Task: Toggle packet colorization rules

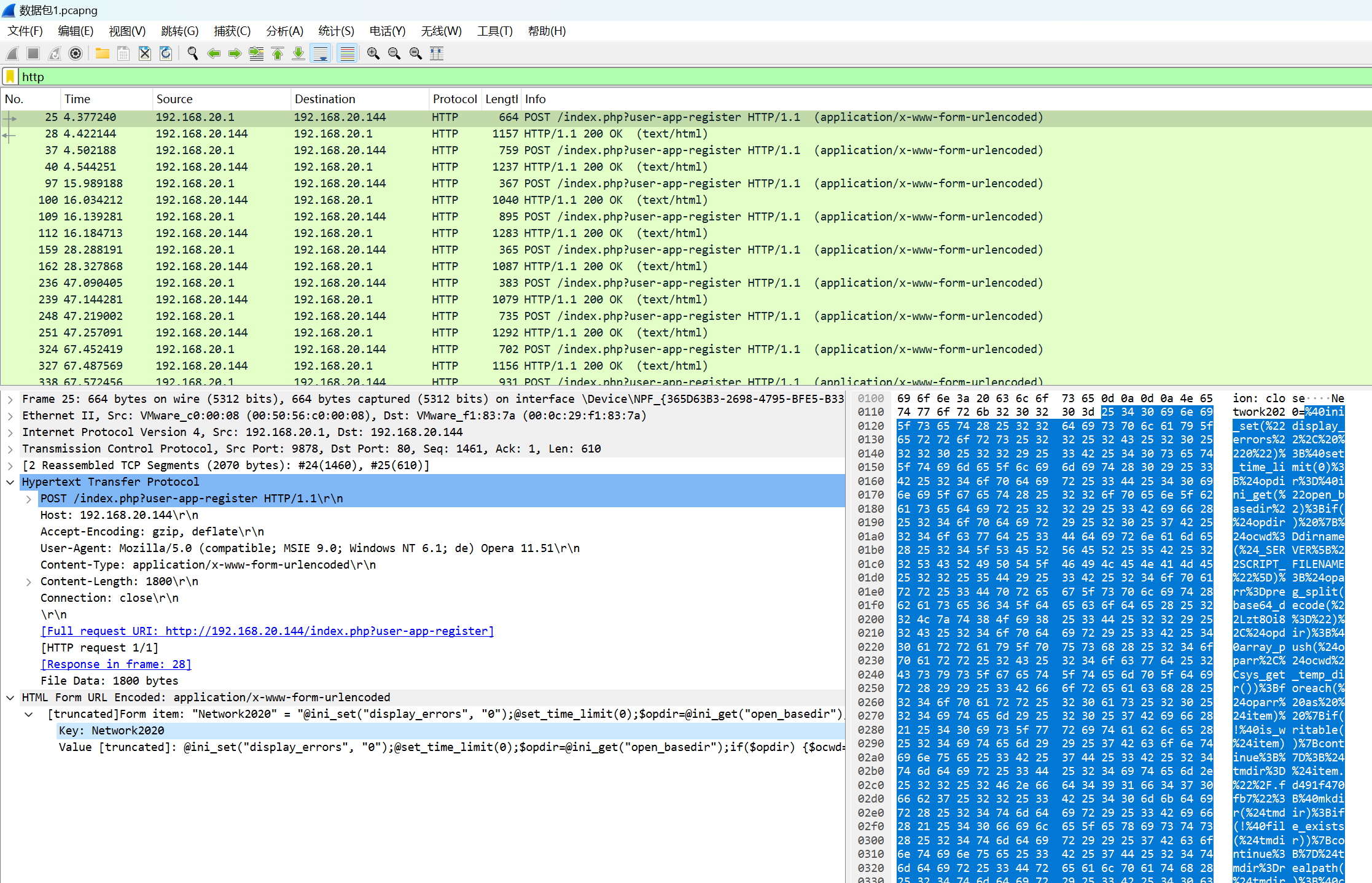Action: [x=348, y=54]
